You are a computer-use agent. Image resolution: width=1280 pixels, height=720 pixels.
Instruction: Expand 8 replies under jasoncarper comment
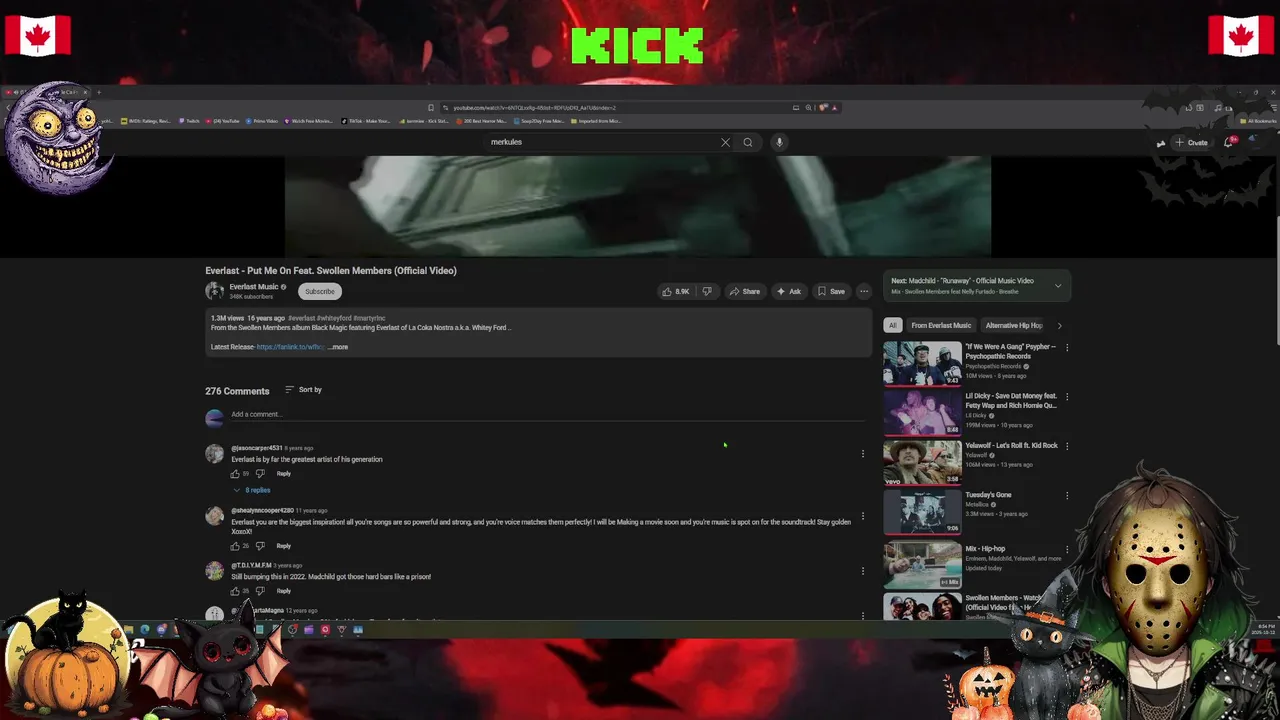[253, 490]
